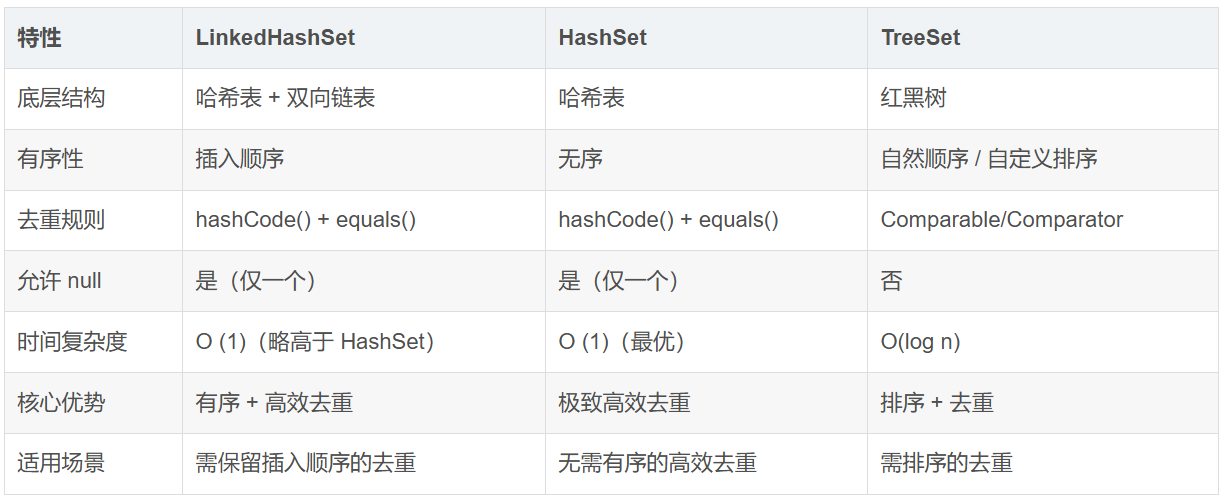
Task: Click the 需保留插入顺序的去重 cell
Action: coord(306,463)
